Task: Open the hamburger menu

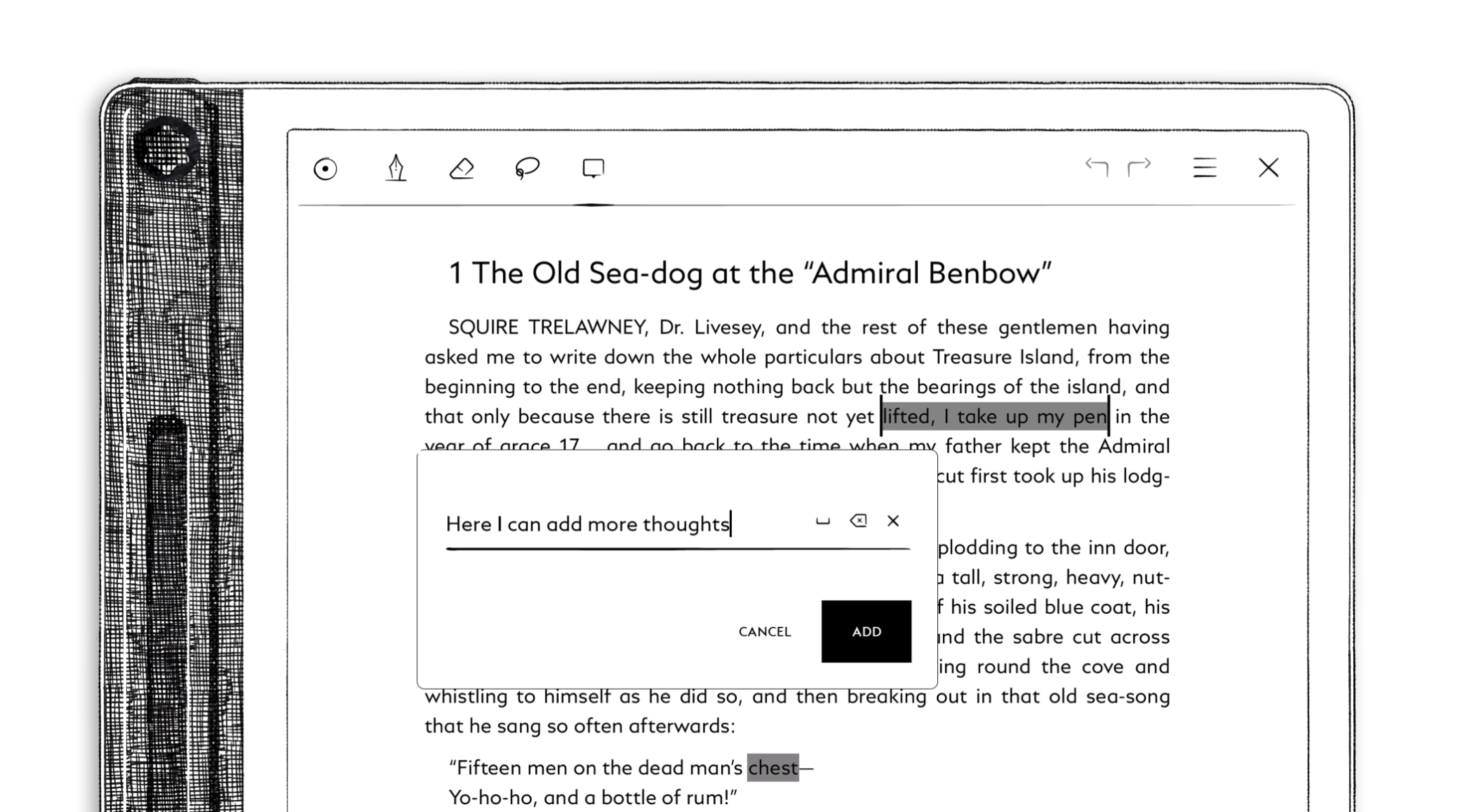Action: point(1204,168)
